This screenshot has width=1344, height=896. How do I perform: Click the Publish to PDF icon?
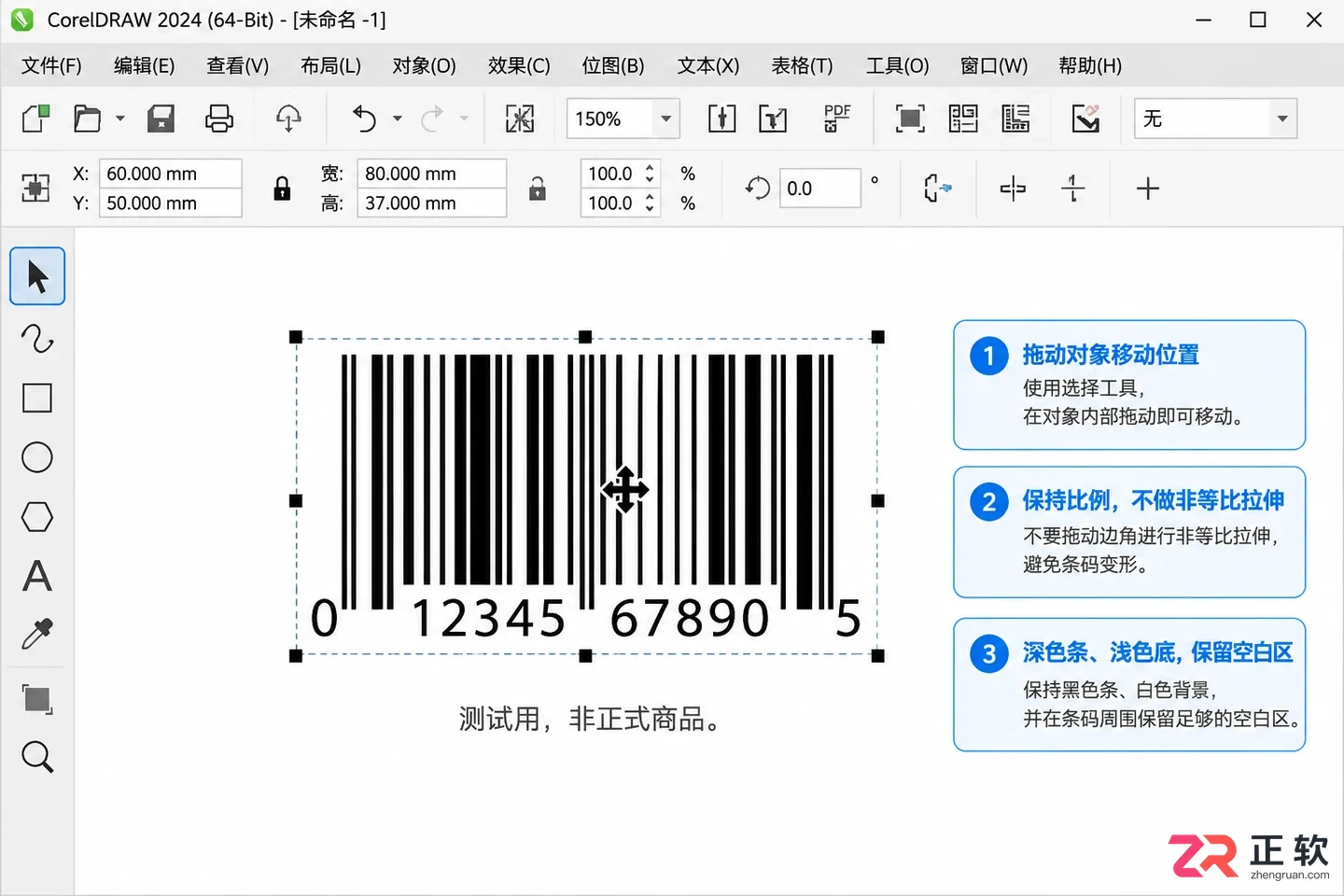836,119
